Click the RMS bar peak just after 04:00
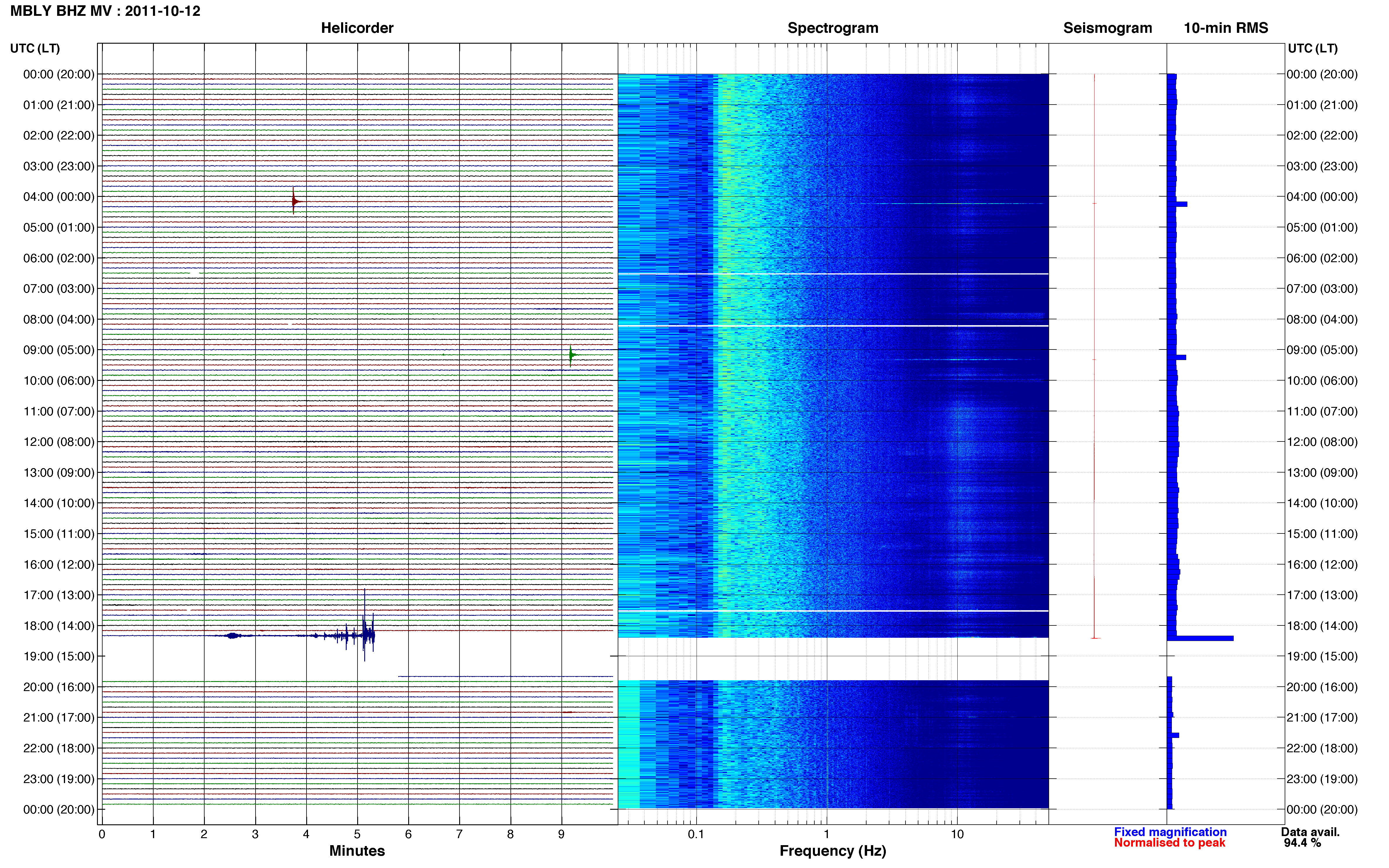 (x=1177, y=204)
